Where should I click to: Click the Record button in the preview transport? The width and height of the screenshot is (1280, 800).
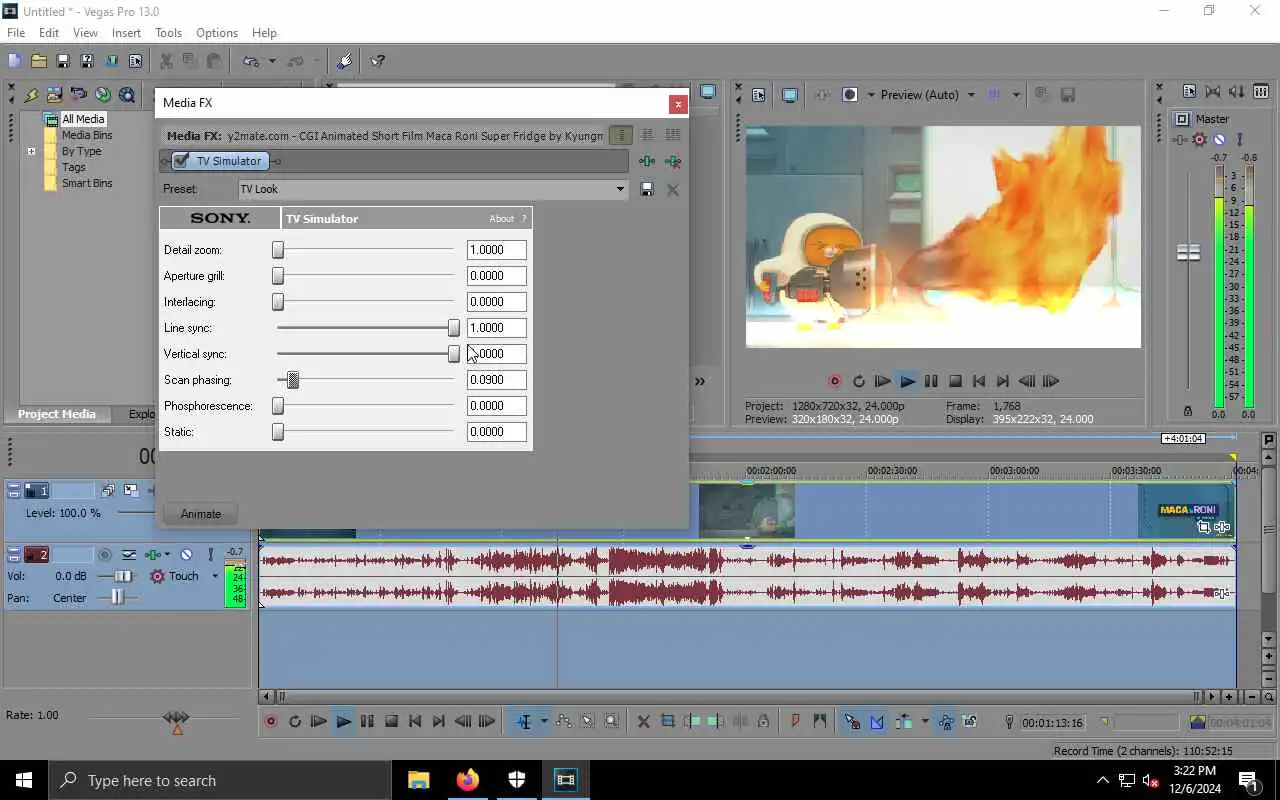(835, 381)
